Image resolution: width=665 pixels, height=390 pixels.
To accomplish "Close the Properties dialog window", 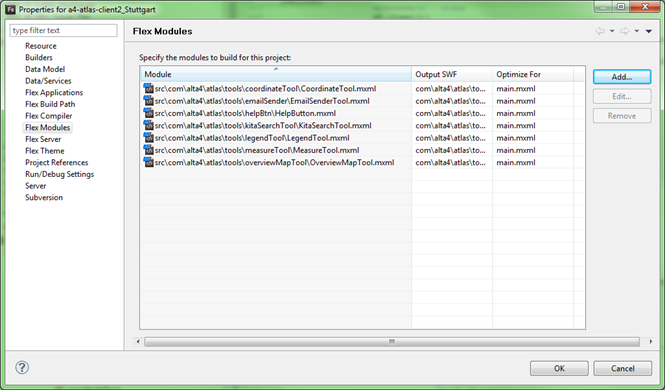I will tap(645, 6).
